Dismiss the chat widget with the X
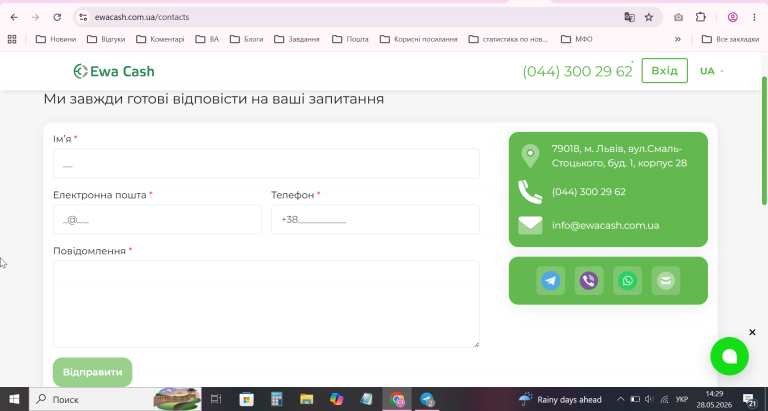This screenshot has width=768, height=411. pos(752,332)
